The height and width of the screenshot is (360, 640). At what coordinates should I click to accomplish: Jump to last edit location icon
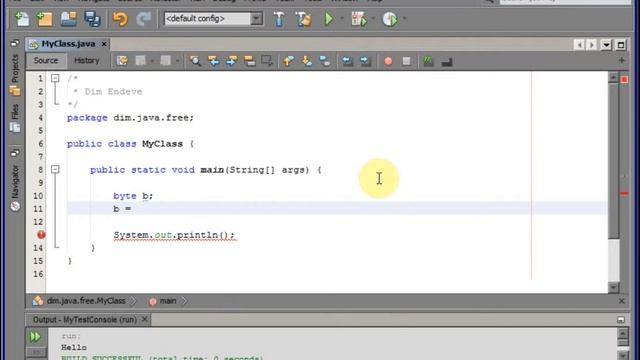coord(122,61)
